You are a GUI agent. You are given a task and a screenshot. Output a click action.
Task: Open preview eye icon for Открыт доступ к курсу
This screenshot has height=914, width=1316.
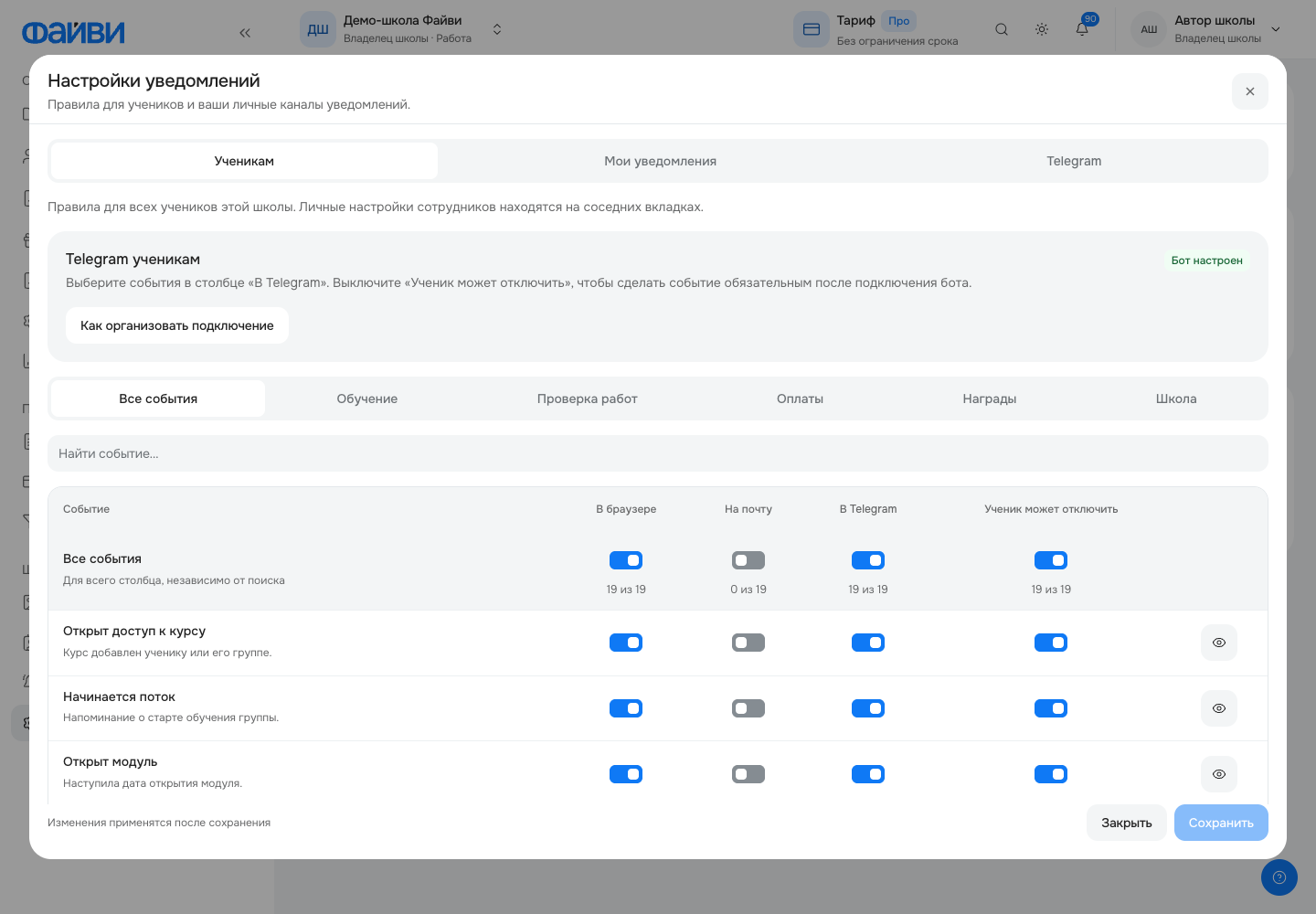(x=1218, y=643)
